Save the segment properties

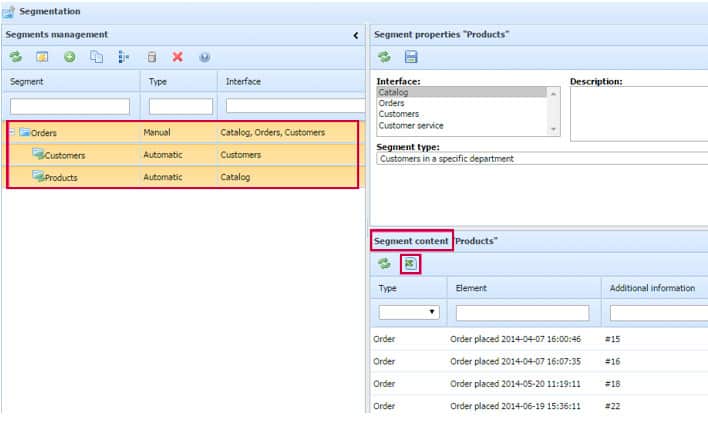coord(411,57)
